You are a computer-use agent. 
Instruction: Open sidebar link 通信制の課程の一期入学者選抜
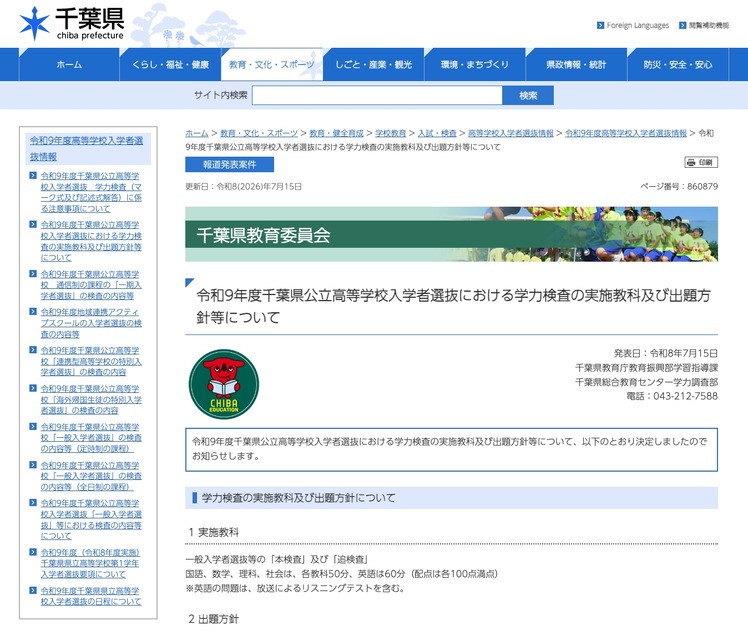click(91, 285)
